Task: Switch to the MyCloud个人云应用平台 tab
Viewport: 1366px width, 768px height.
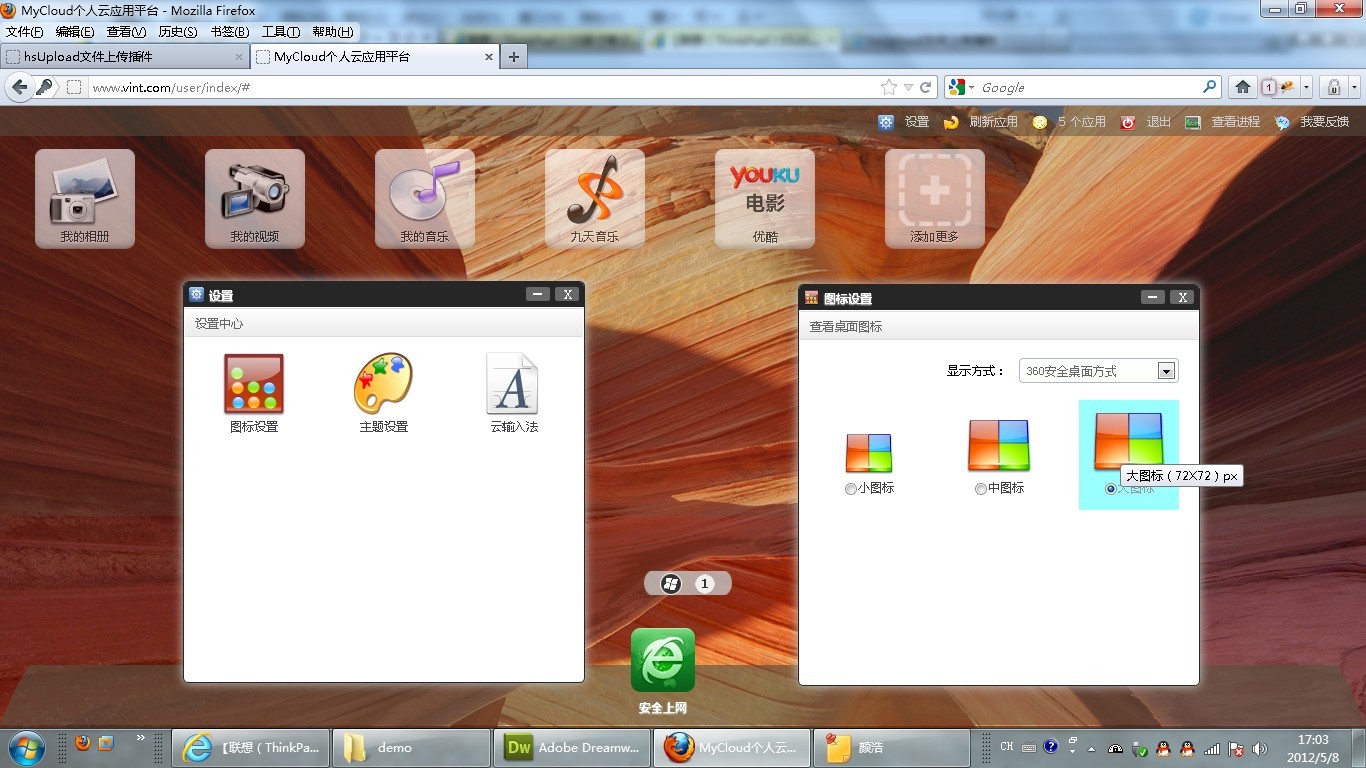Action: pyautogui.click(x=375, y=57)
